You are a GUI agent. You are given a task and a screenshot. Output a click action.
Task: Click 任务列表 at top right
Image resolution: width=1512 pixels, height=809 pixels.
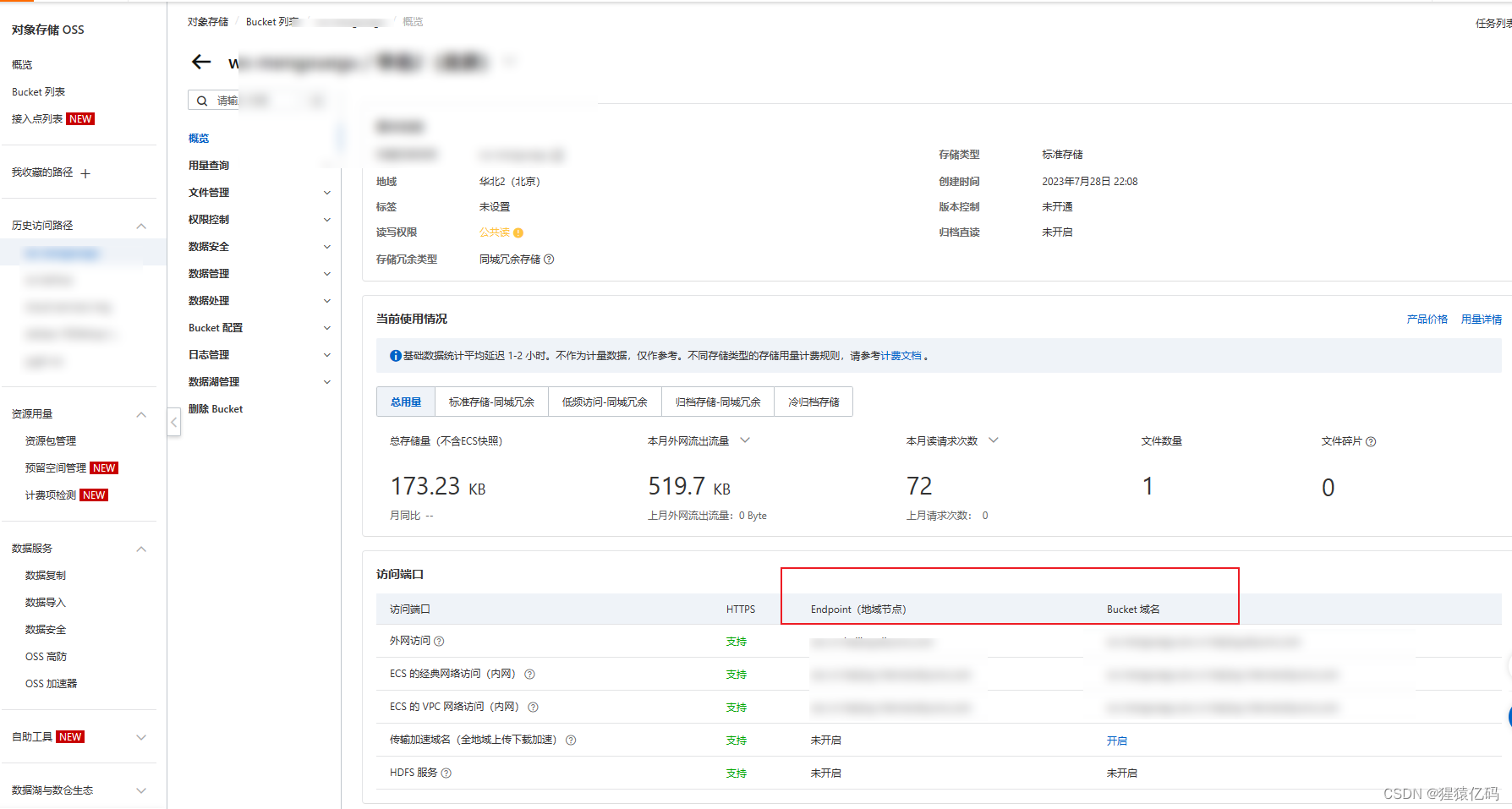[x=1493, y=24]
